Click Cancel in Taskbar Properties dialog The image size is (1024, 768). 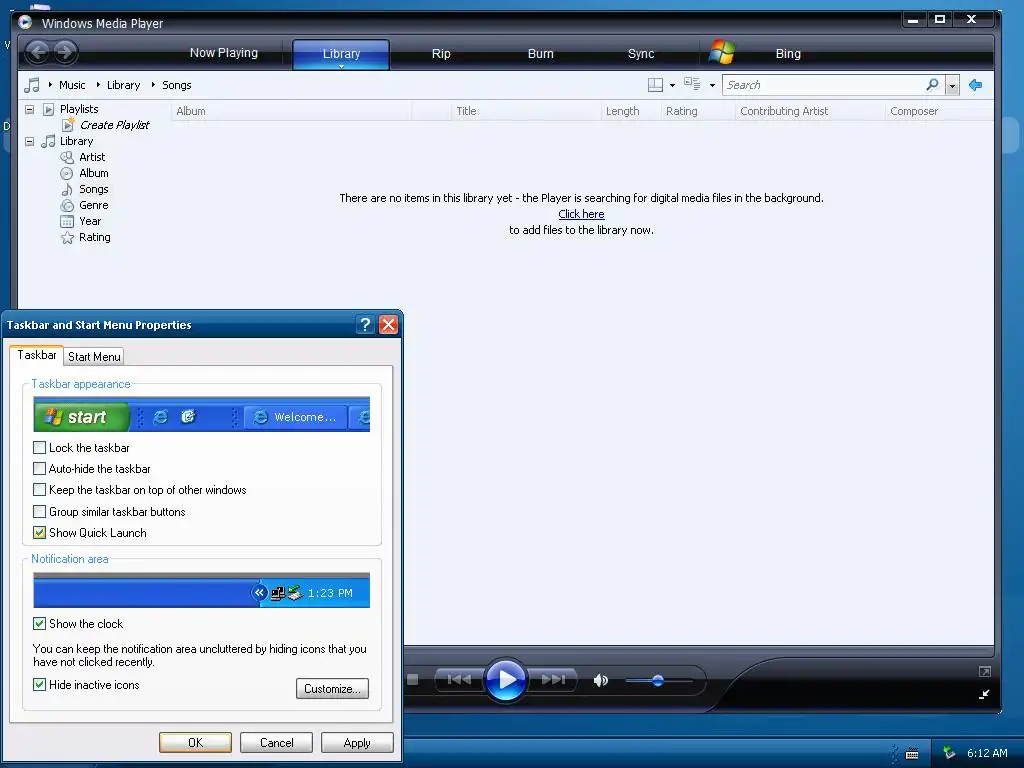pos(276,743)
